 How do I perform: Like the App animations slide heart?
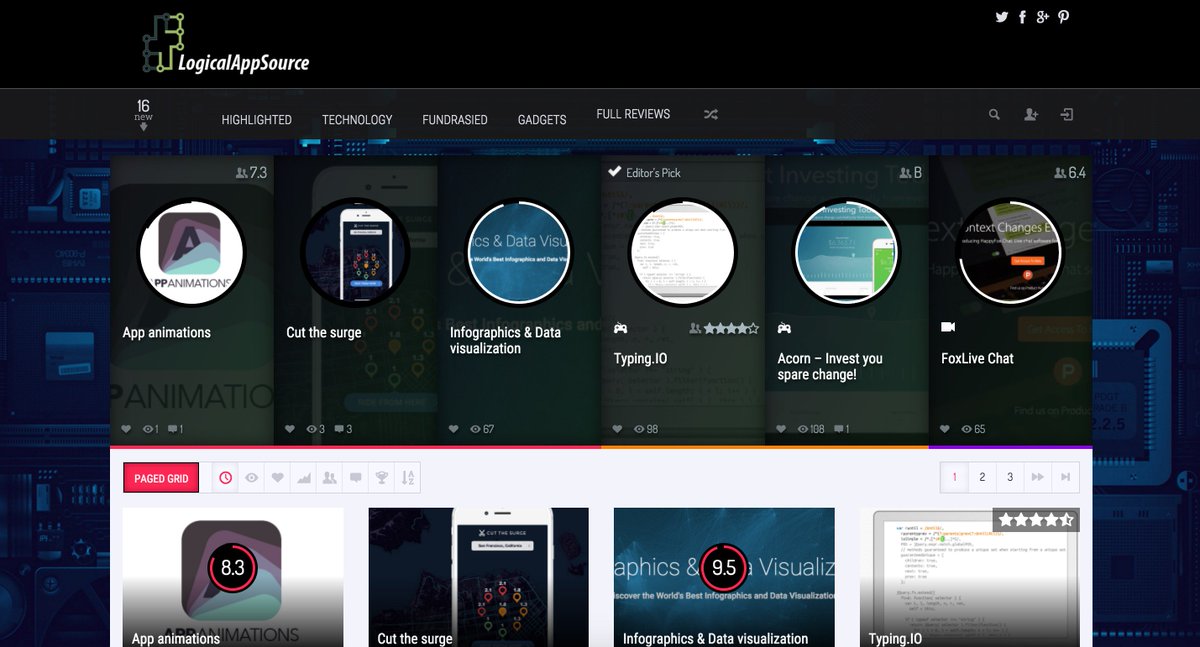point(126,429)
